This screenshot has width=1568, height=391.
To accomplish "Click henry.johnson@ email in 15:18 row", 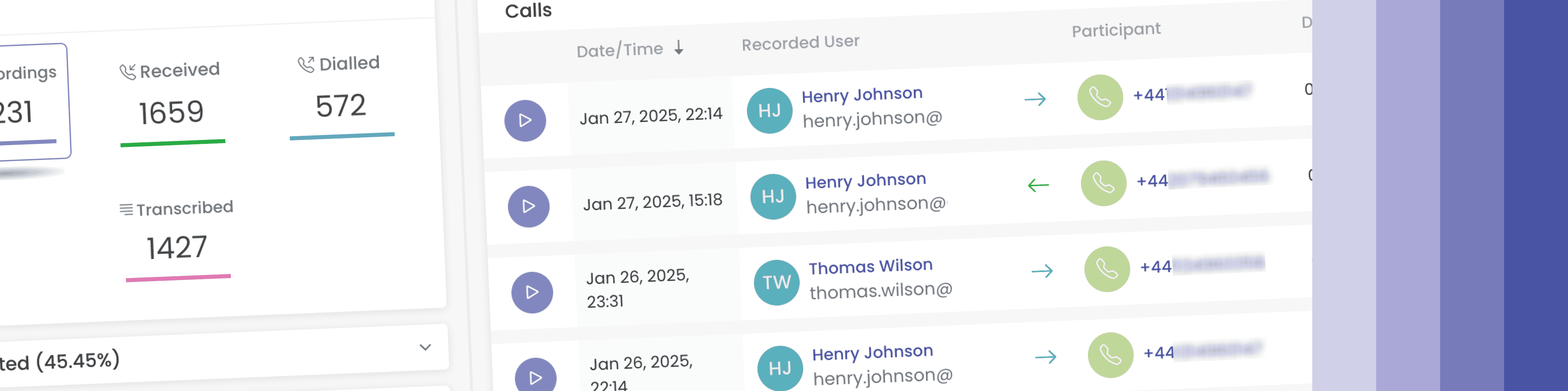I will coord(877,205).
